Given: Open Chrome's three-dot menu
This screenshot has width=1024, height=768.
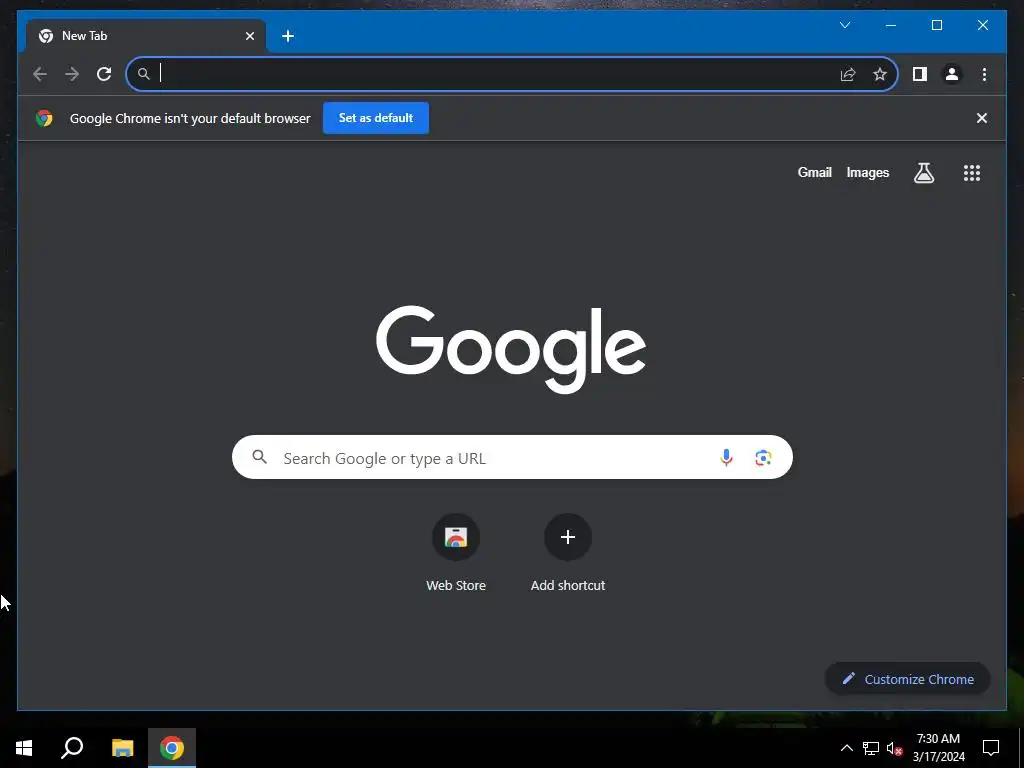Looking at the screenshot, I should pos(984,74).
